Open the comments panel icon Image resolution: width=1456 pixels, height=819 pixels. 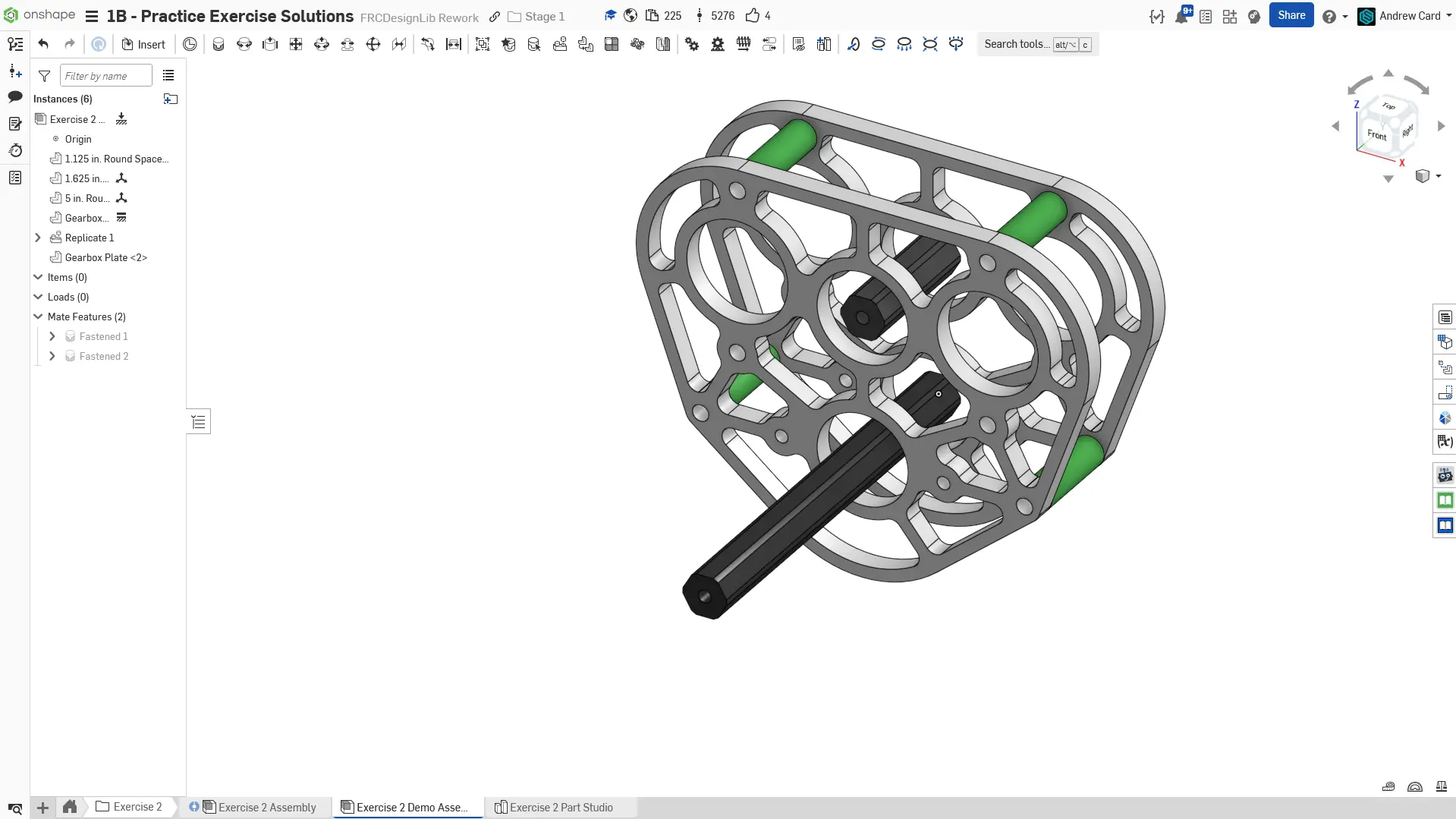(15, 97)
